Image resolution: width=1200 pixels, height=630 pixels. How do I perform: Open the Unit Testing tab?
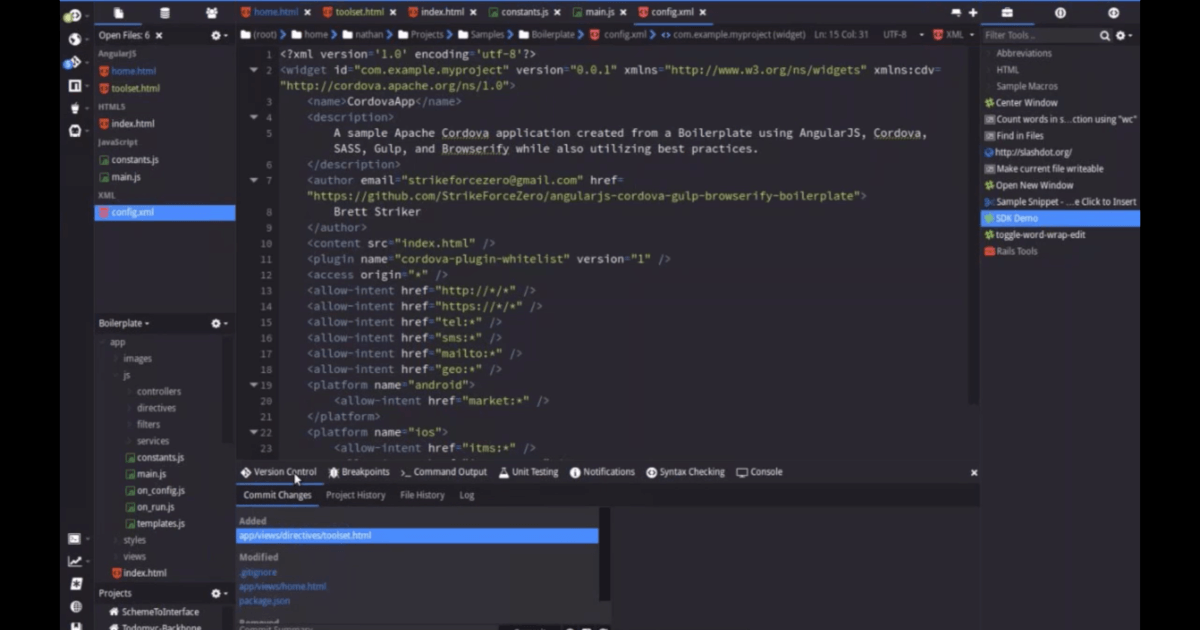tap(529, 472)
